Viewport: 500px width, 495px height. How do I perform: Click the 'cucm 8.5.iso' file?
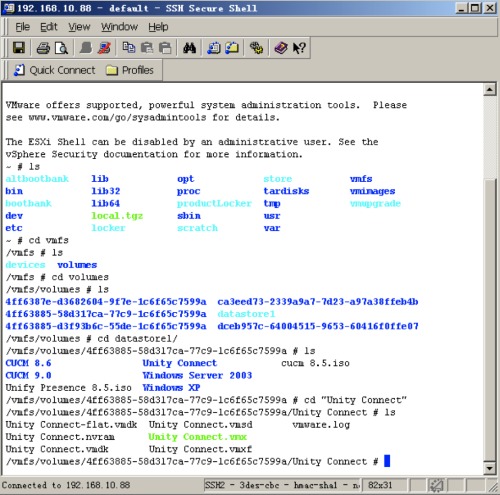[x=315, y=363]
